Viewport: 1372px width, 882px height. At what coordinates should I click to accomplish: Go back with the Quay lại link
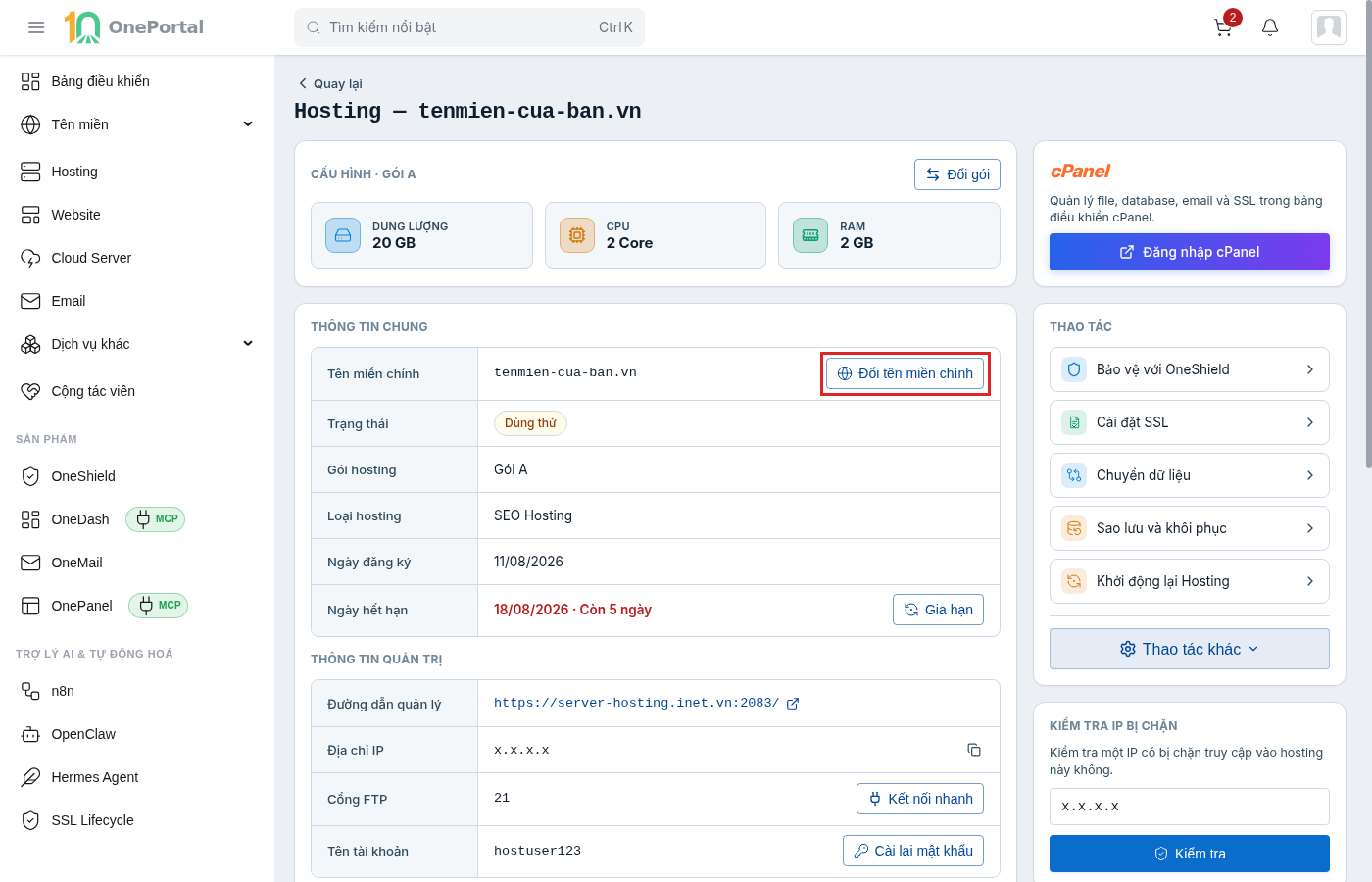330,83
